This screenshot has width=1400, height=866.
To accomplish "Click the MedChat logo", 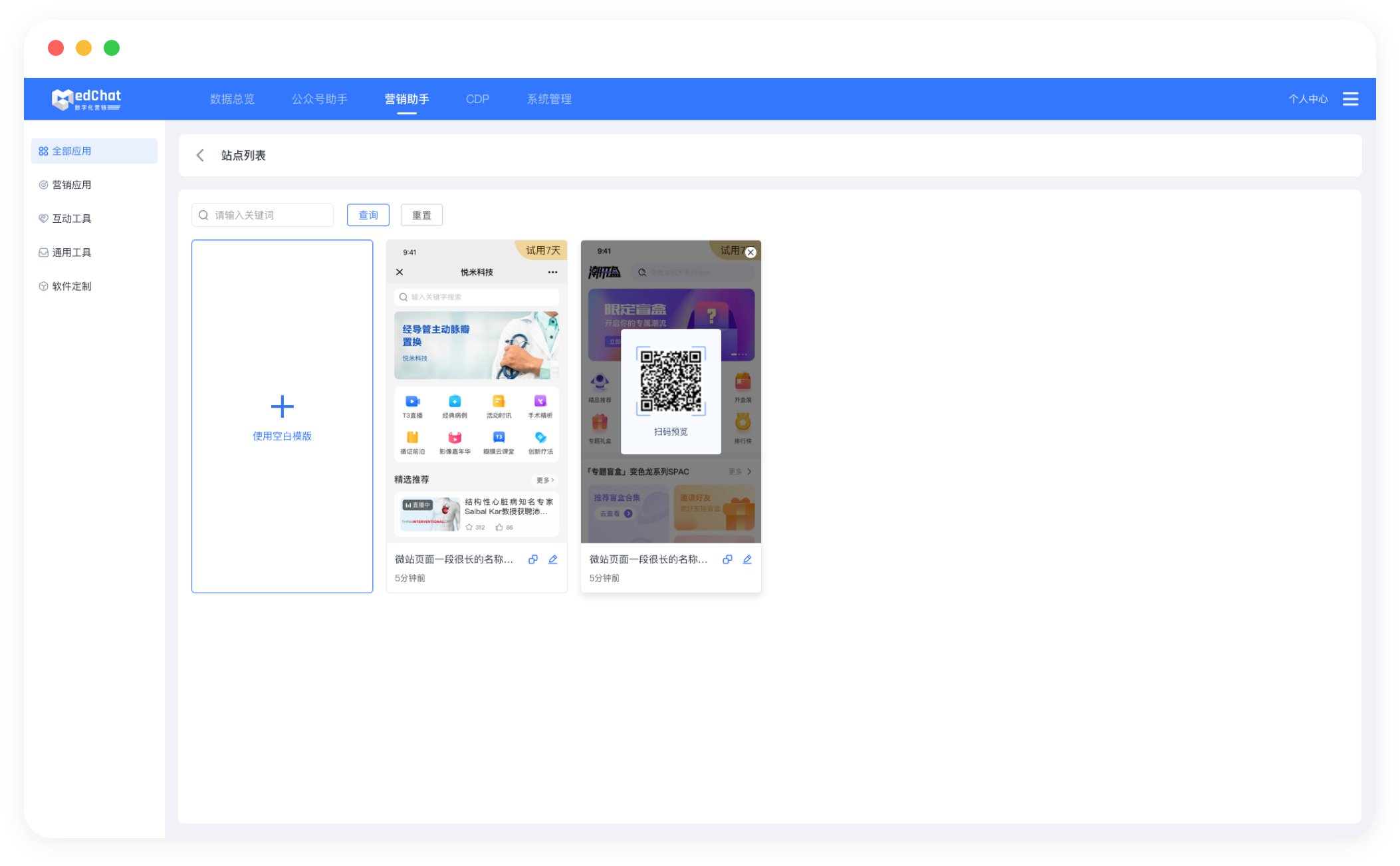I will tap(86, 99).
